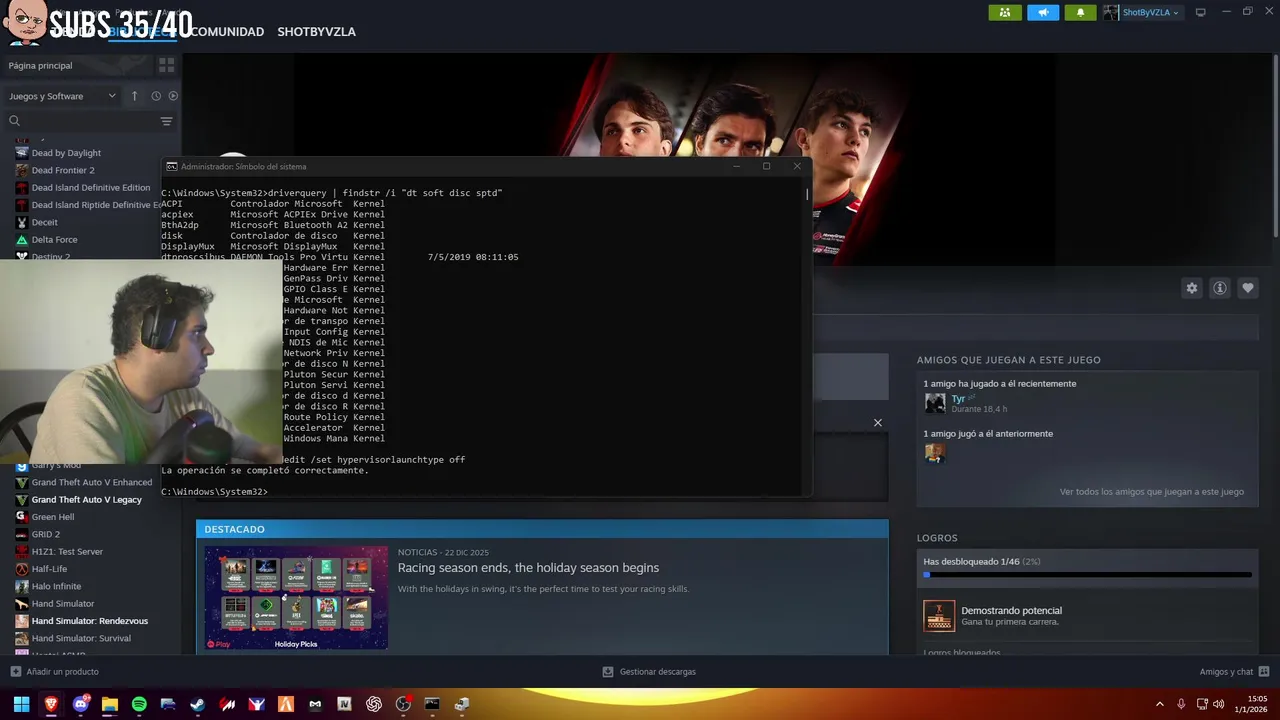The image size is (1280, 720).
Task: Switch to Steam taskbar icon
Action: 198,704
